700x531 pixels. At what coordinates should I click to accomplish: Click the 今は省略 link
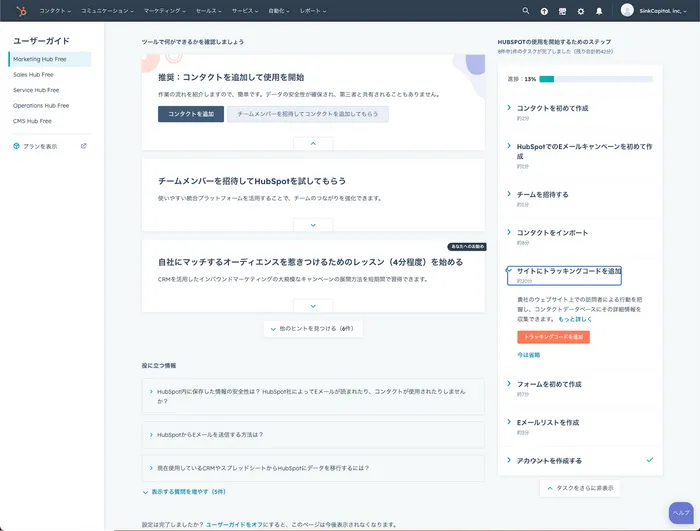click(529, 355)
